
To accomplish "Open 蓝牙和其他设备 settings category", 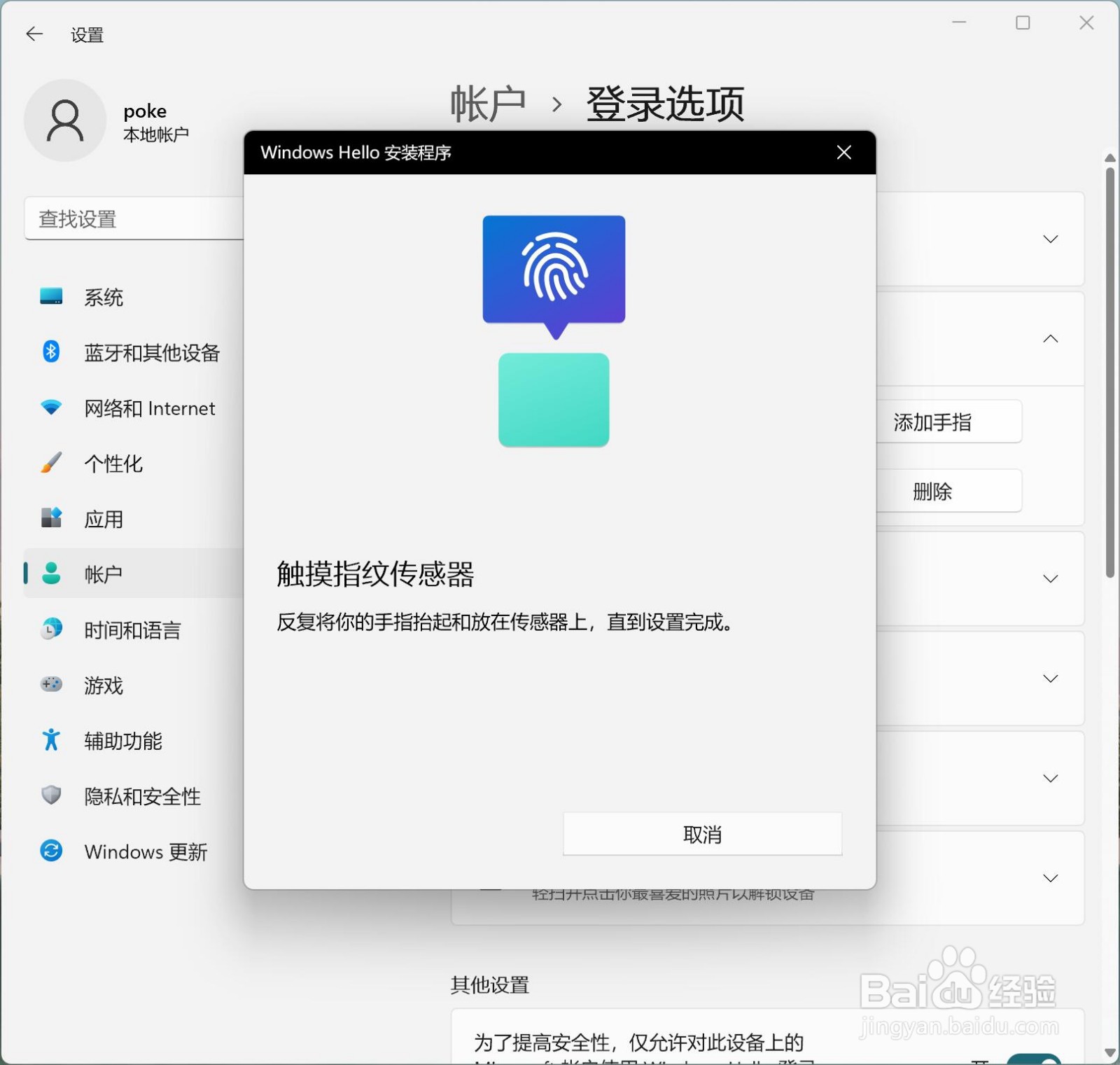I will pos(133,352).
